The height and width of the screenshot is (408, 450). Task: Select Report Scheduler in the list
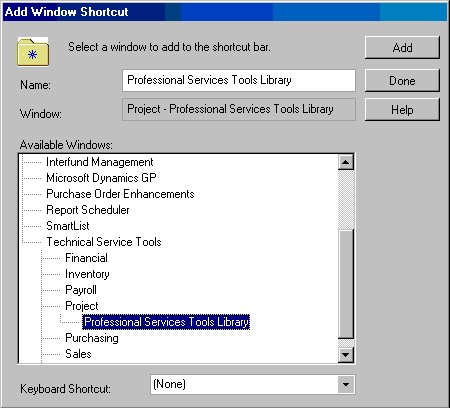(x=88, y=210)
